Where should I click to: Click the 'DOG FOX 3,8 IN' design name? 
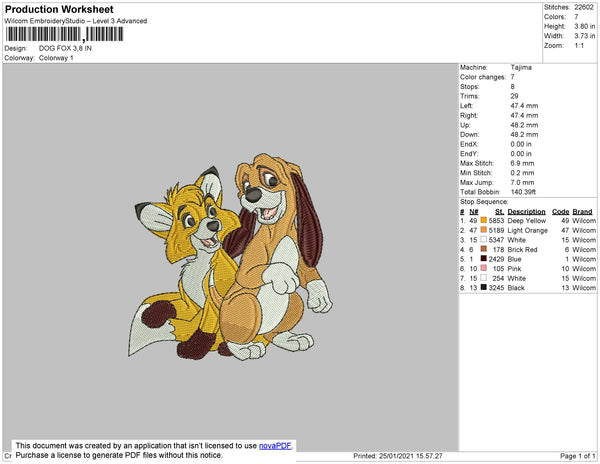(65, 48)
